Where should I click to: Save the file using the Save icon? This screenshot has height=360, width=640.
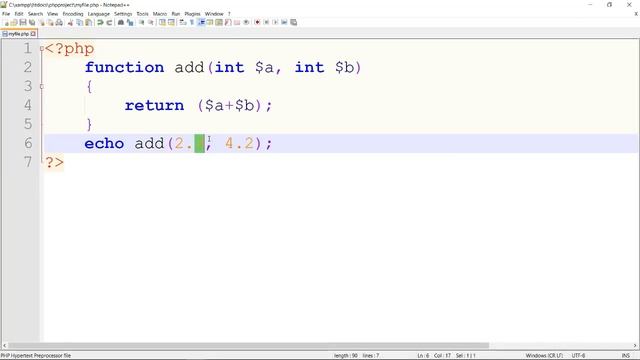(x=23, y=22)
